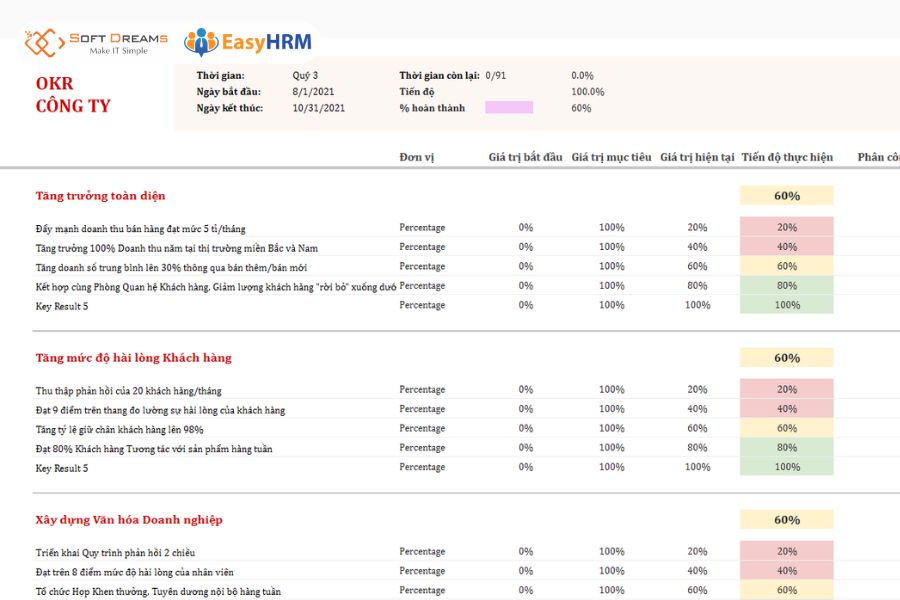Select green 80% progress of 'Đạt 80% Khách hàng'

786,447
